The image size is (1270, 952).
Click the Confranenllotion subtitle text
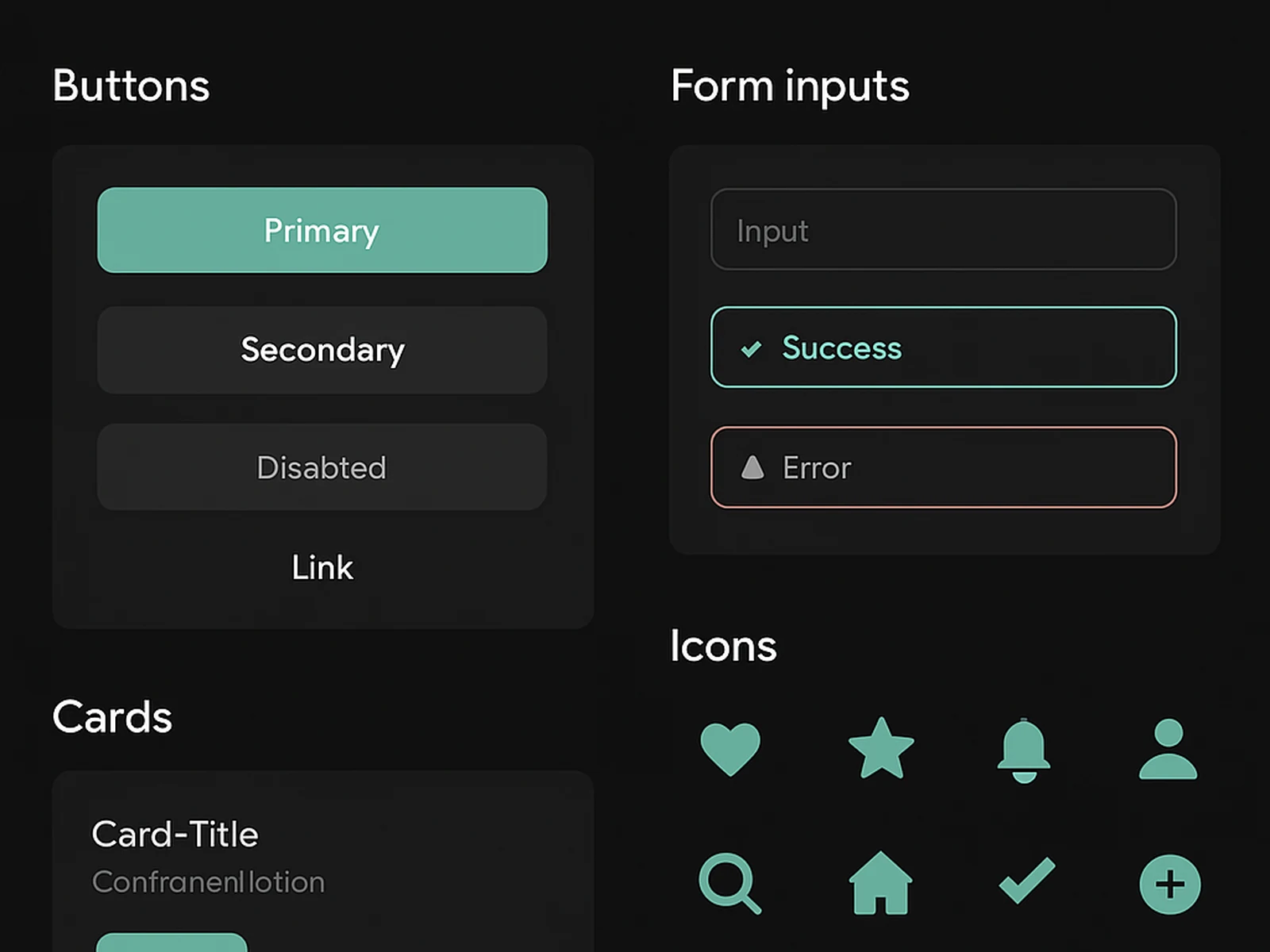coord(208,881)
